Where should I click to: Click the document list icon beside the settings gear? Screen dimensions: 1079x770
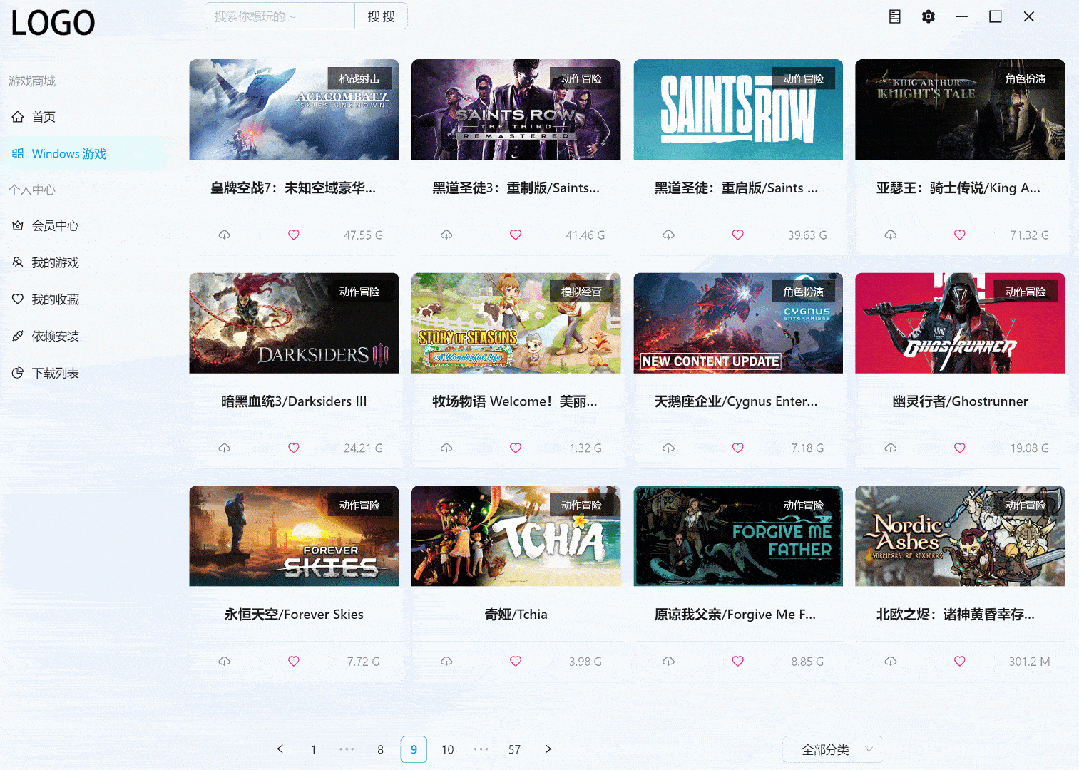[895, 17]
